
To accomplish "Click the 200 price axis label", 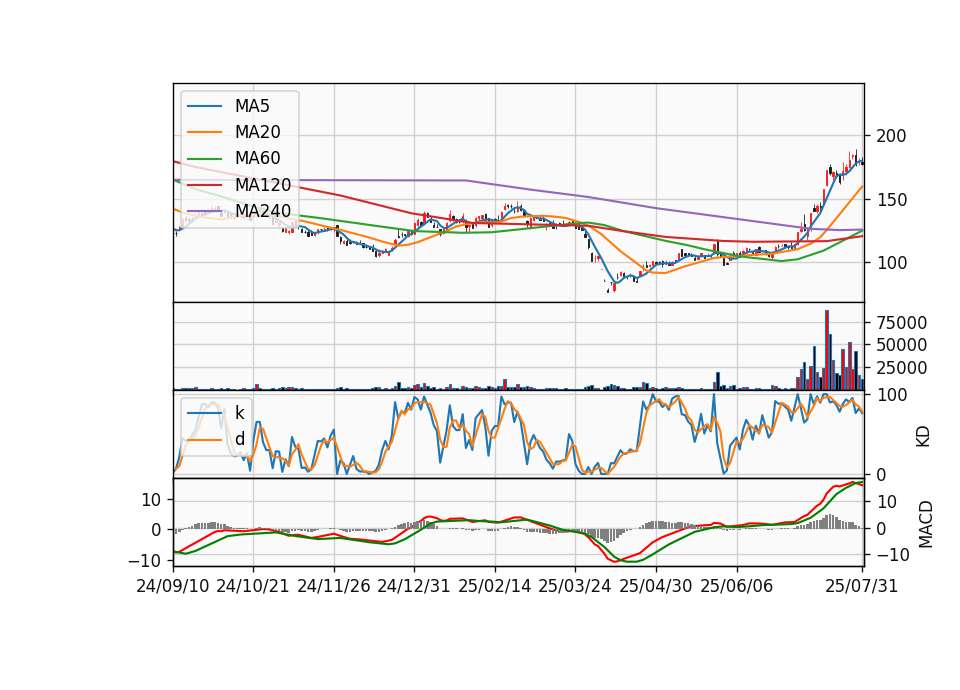I will pyautogui.click(x=891, y=136).
